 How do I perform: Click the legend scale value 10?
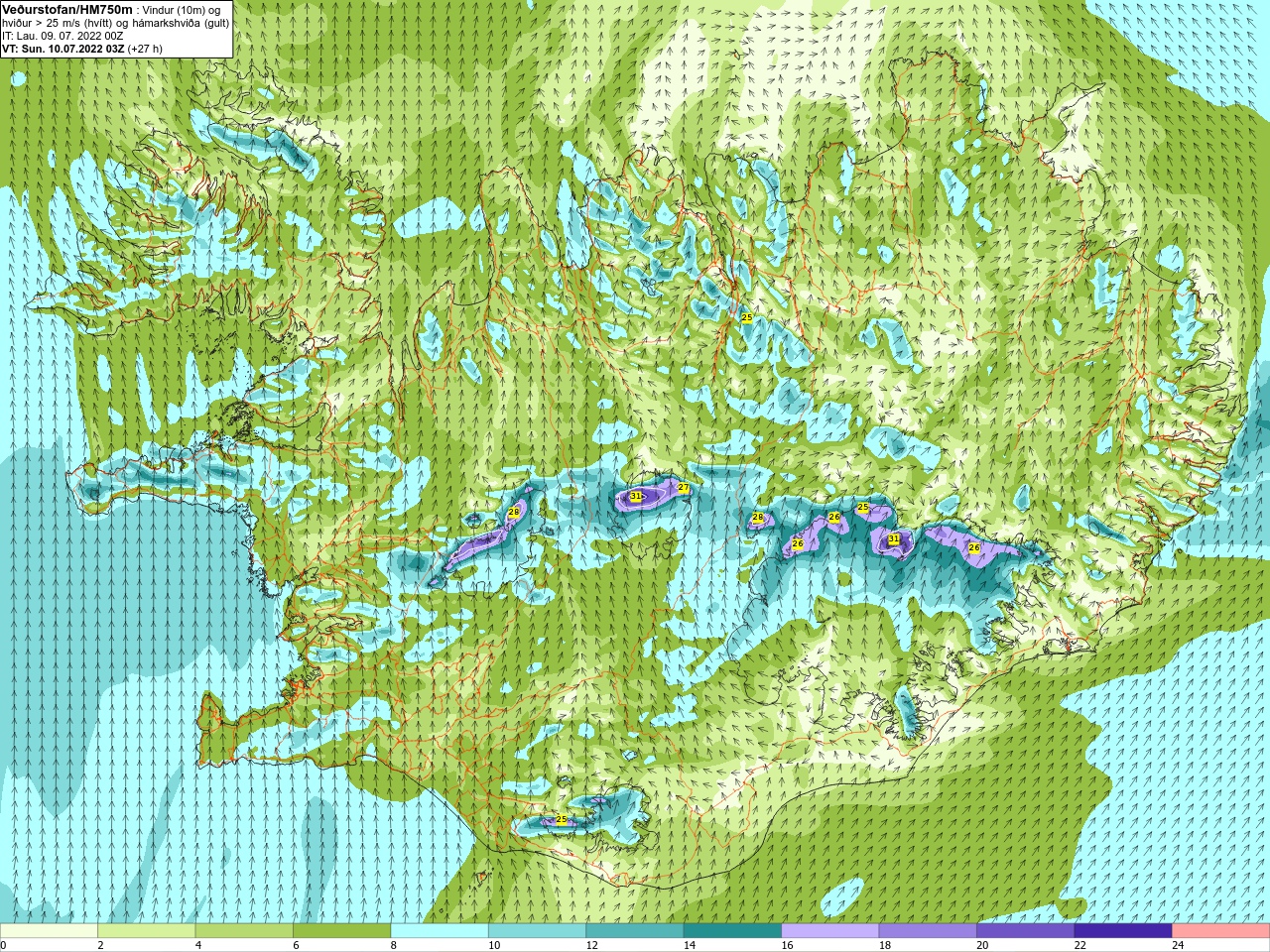pos(494,945)
